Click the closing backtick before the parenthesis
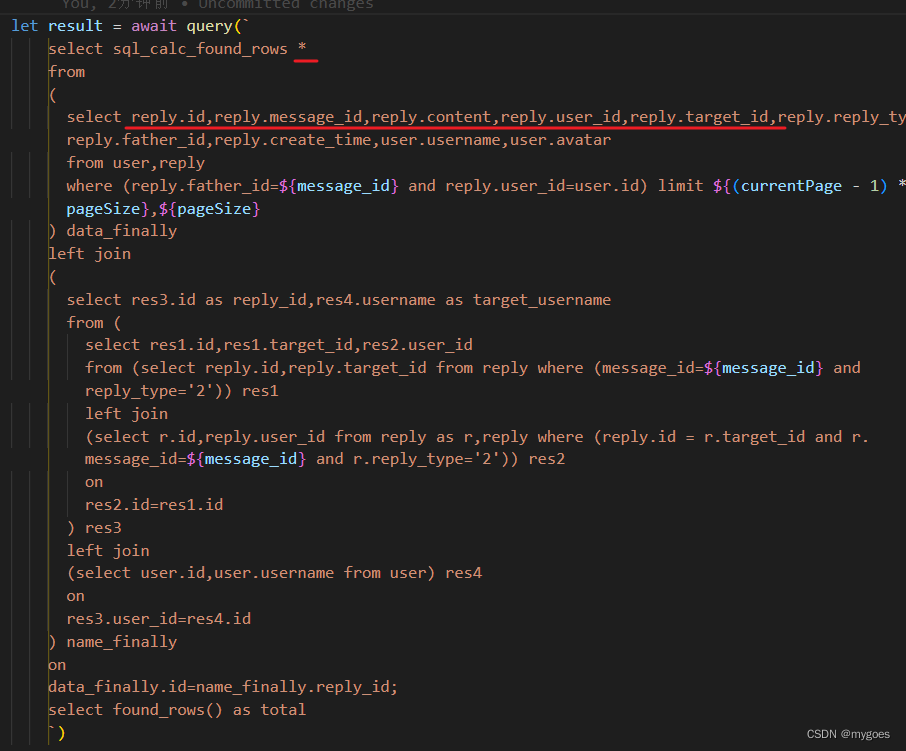The height and width of the screenshot is (751, 906). (x=52, y=732)
